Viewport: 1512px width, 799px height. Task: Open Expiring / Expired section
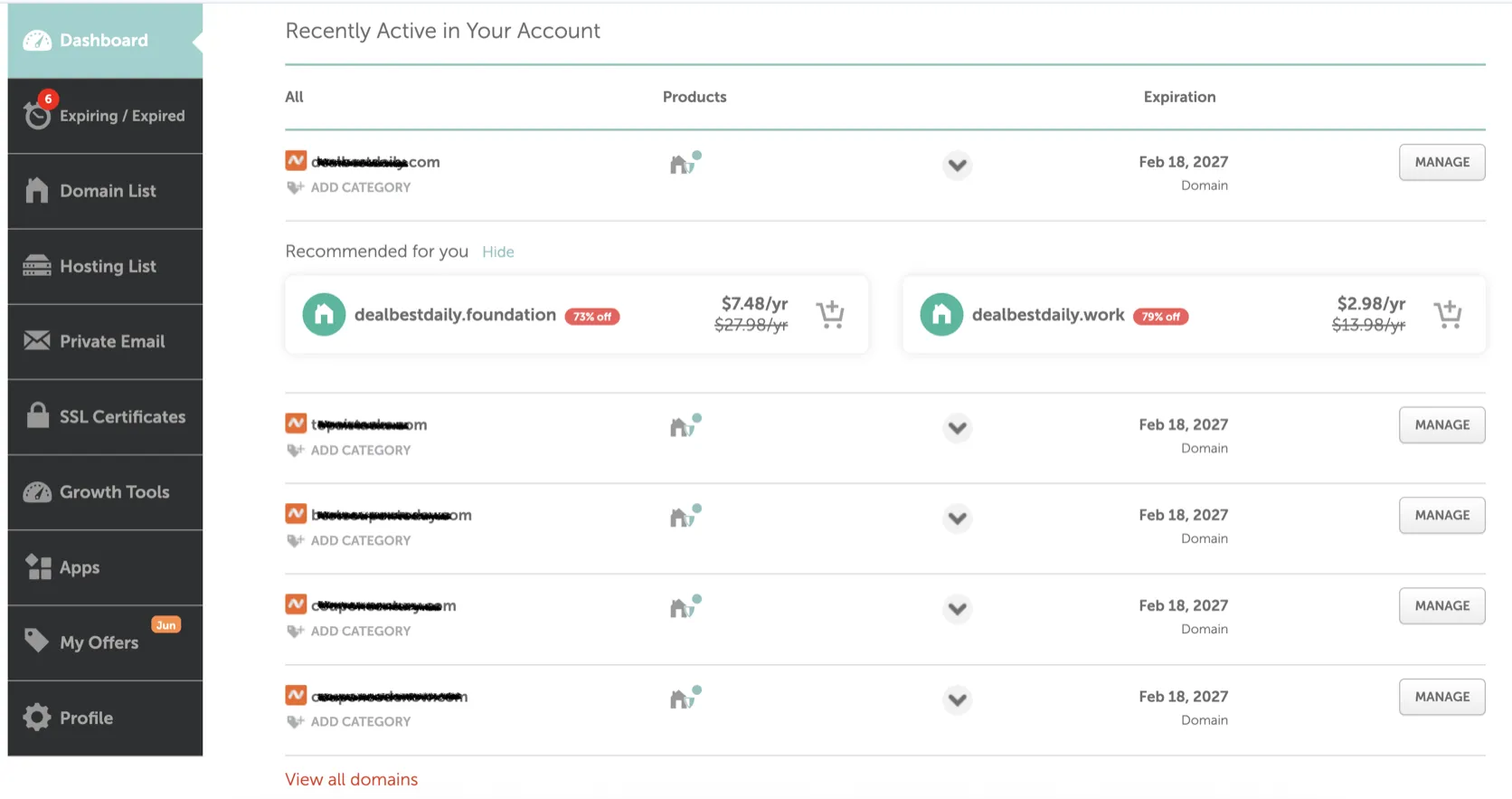pyautogui.click(x=105, y=116)
